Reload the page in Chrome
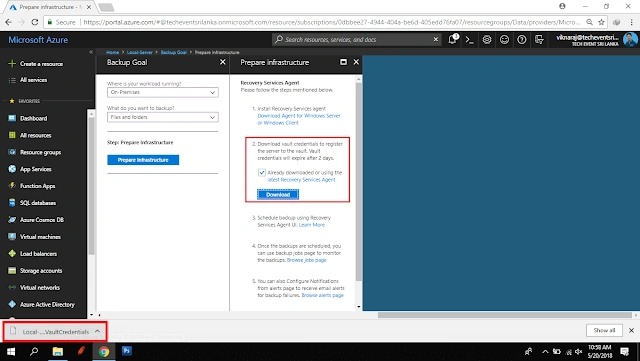This screenshot has width=640, height=361. [x=35, y=22]
